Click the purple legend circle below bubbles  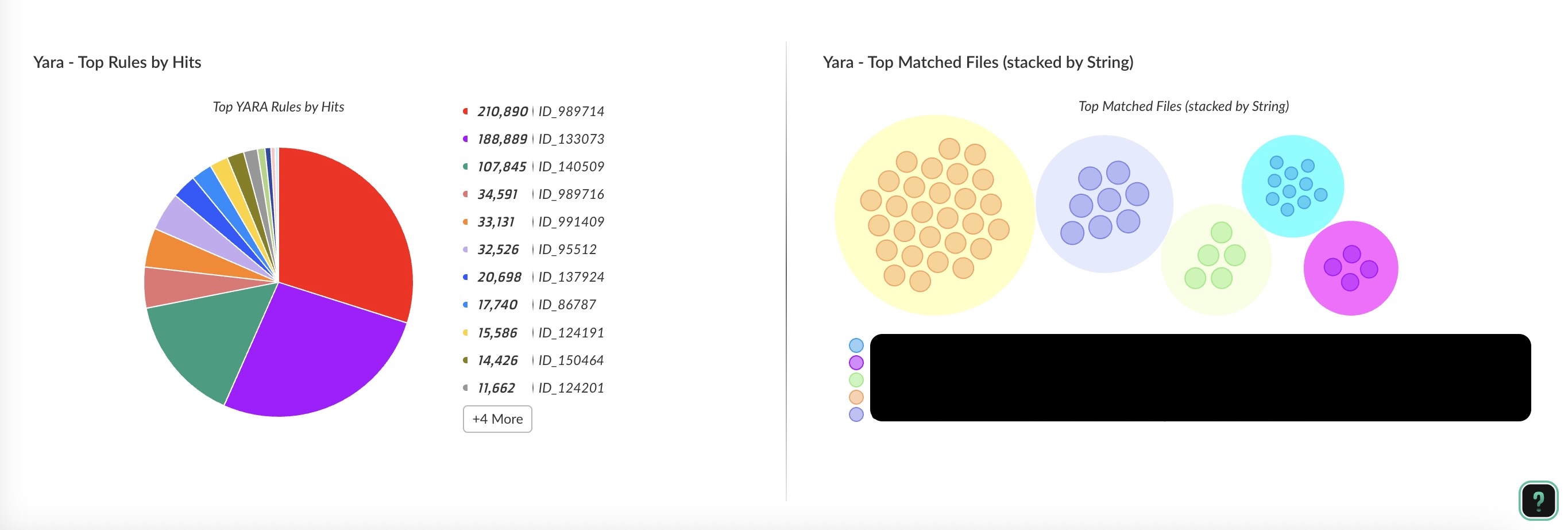coord(856,363)
